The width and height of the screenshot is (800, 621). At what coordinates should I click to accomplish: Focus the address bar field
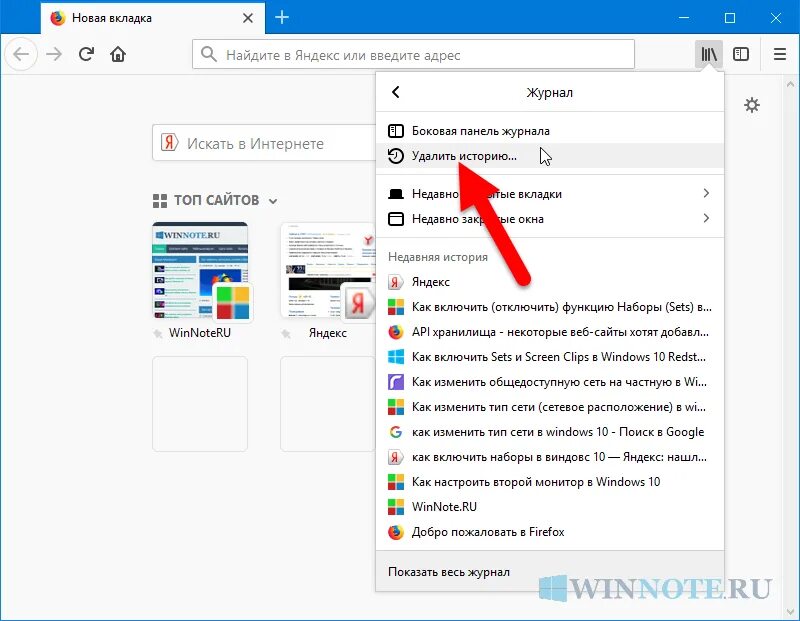click(x=413, y=54)
